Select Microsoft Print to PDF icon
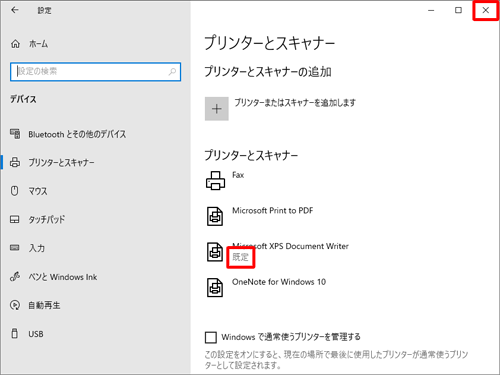Viewport: 500px width, 375px height. click(x=215, y=216)
